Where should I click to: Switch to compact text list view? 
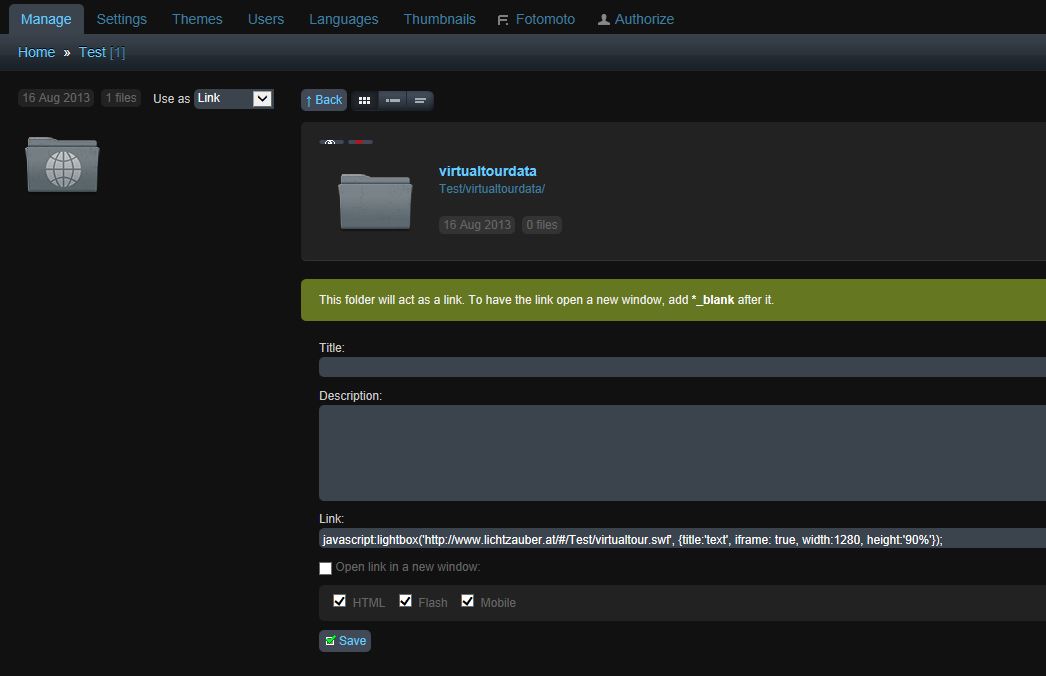(x=420, y=101)
